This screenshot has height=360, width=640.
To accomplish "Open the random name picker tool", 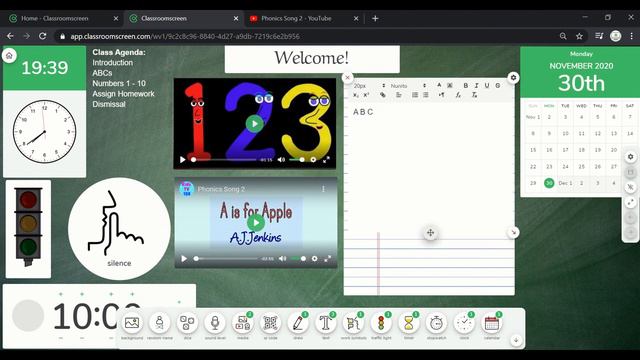I will pyautogui.click(x=160, y=323).
